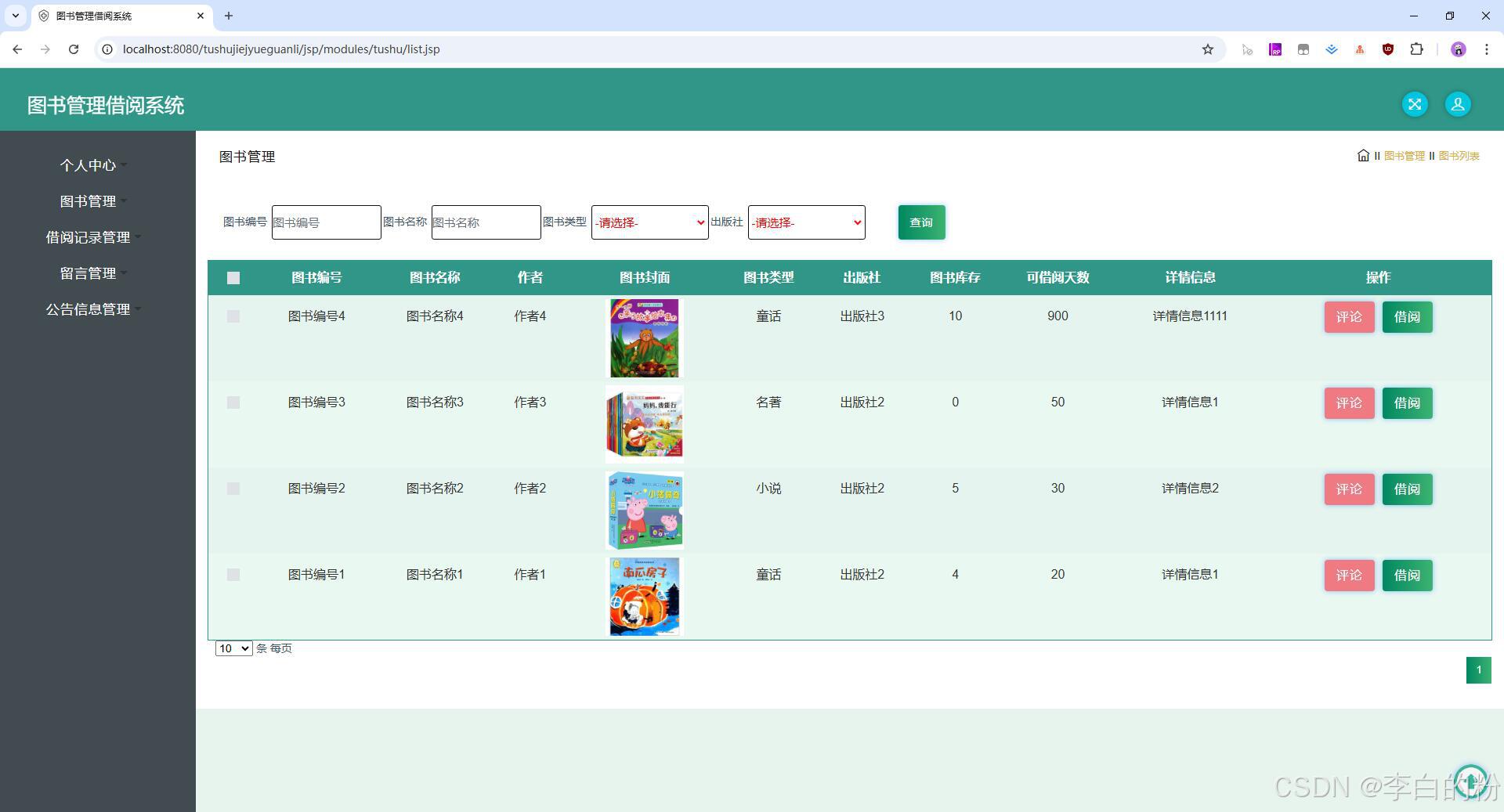Screen dimensions: 1504x812
Task: Go back to the previous page
Action: (x=17, y=49)
